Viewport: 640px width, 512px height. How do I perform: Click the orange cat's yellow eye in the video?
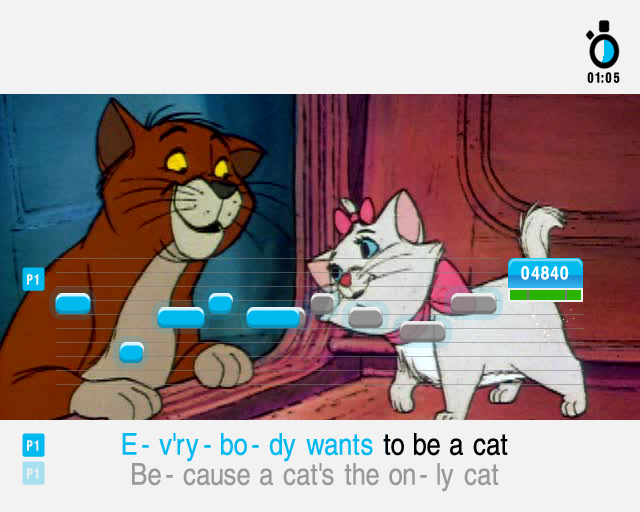point(178,162)
